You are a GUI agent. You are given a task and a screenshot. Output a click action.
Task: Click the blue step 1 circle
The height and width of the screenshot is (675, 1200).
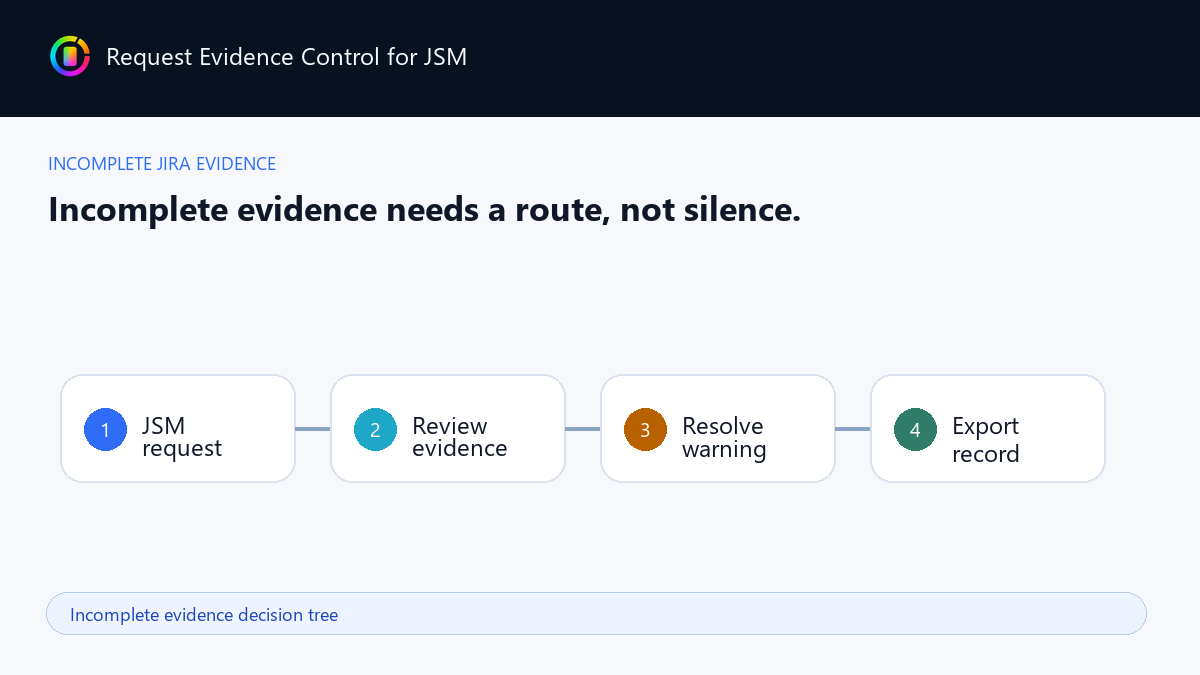[x=105, y=430]
